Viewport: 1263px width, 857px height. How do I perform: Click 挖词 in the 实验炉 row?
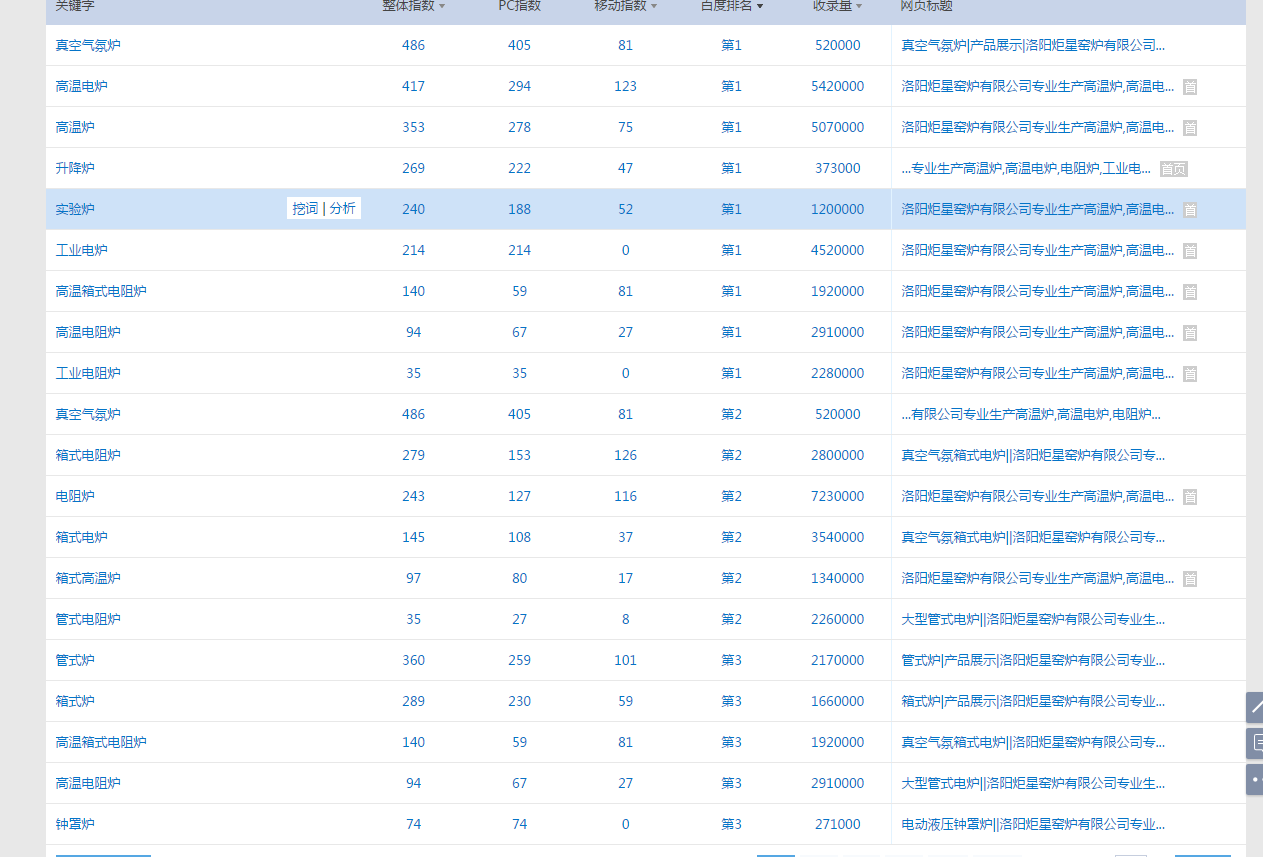coord(305,208)
